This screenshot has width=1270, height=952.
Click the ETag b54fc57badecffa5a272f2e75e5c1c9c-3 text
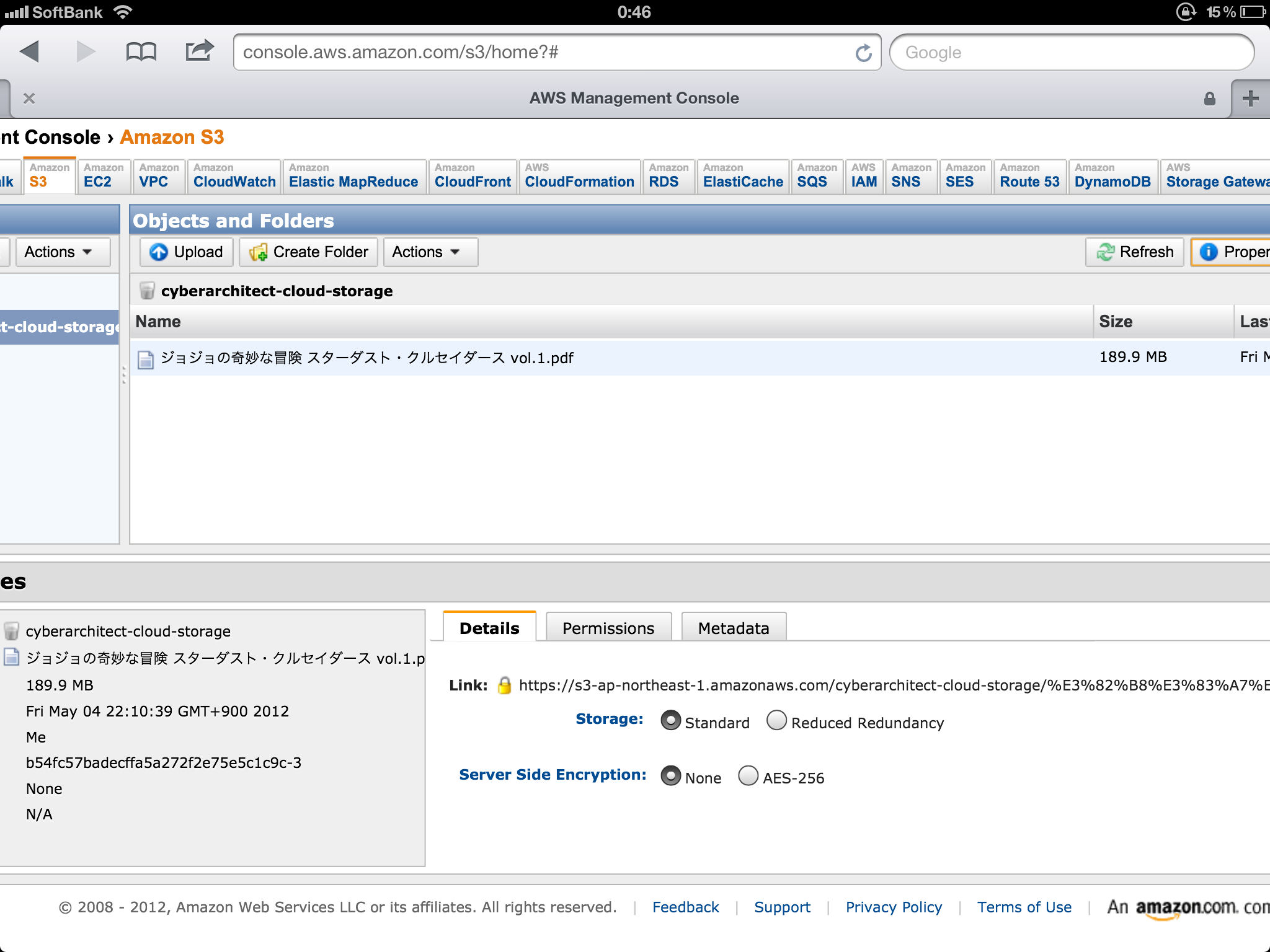(x=164, y=762)
